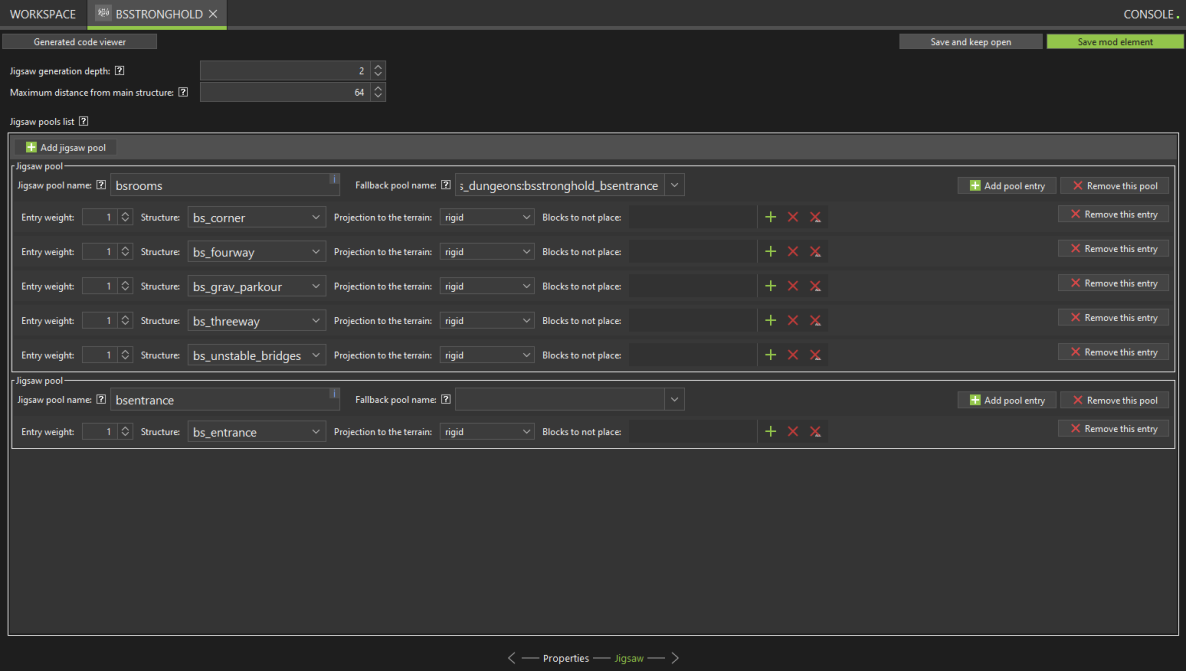Remove the bsentrance pool
The height and width of the screenshot is (671, 1186).
(1115, 400)
